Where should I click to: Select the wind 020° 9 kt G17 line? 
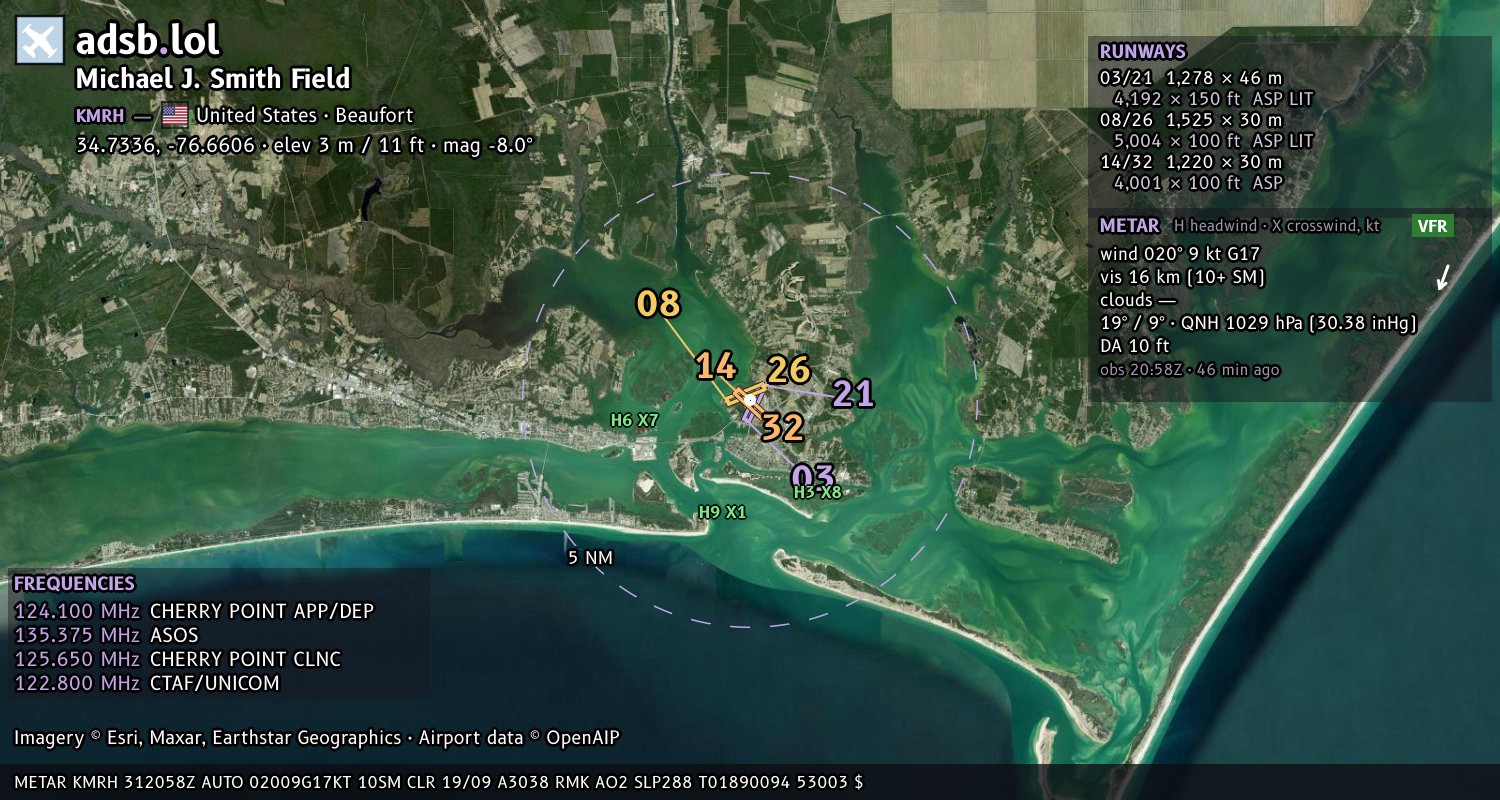pyautogui.click(x=1180, y=254)
